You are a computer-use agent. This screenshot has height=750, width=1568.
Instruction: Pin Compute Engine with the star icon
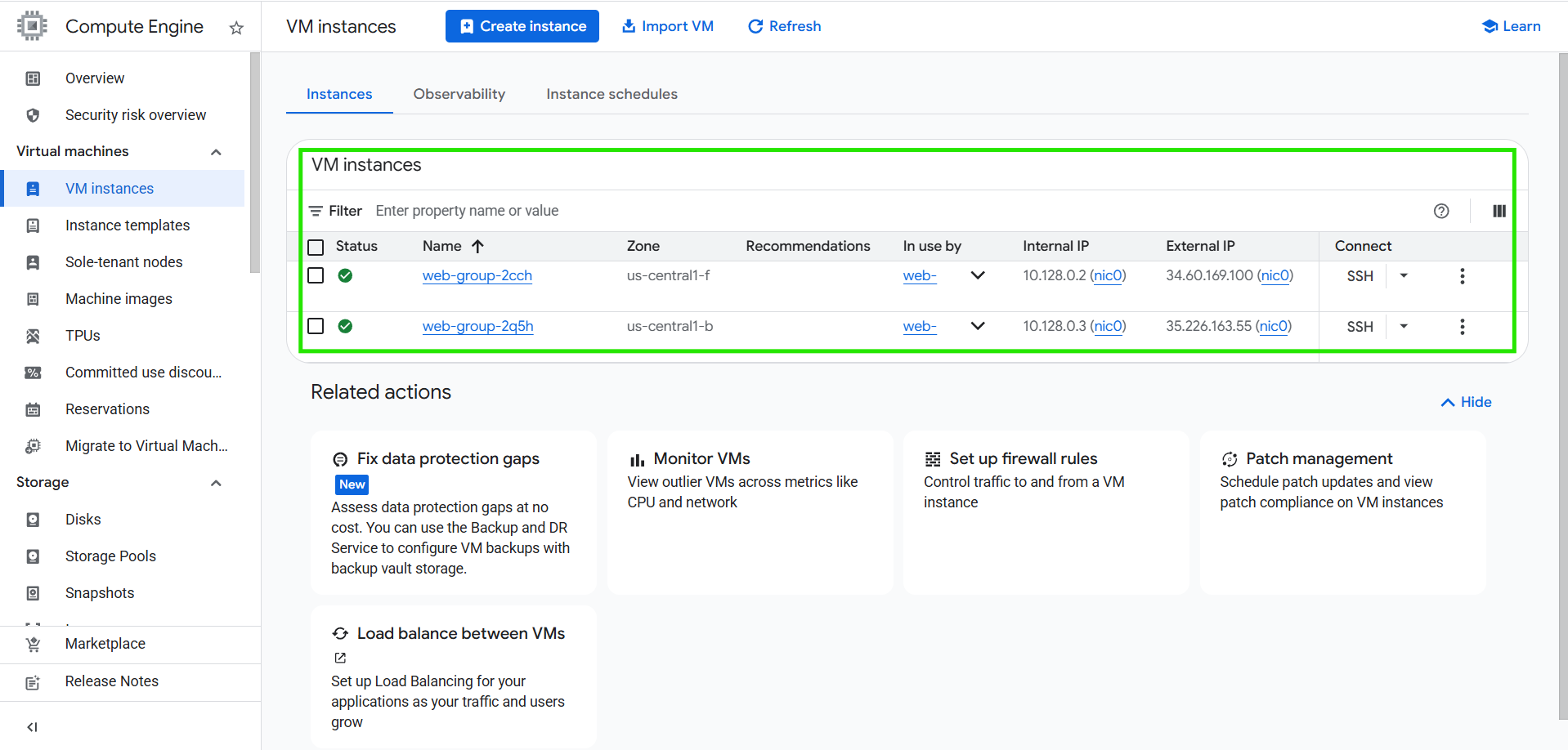(236, 28)
